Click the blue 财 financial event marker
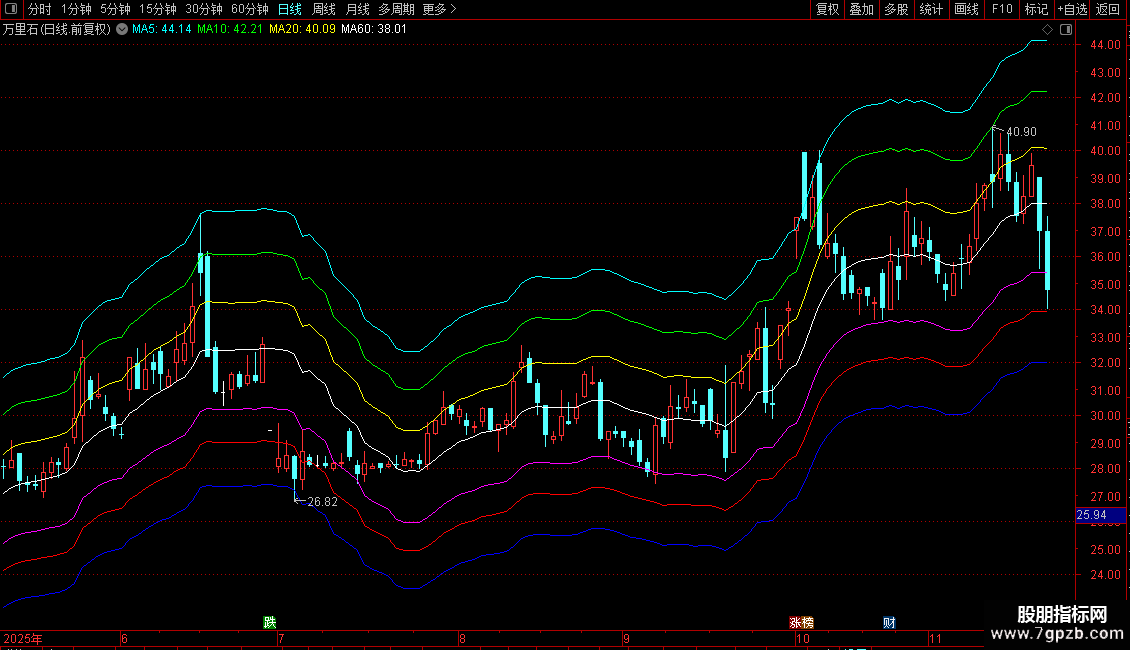The image size is (1130, 650). (x=889, y=622)
